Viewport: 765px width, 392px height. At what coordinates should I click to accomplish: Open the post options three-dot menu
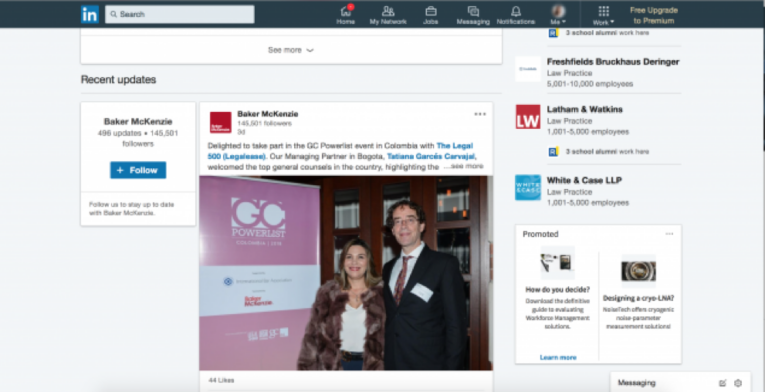(480, 114)
